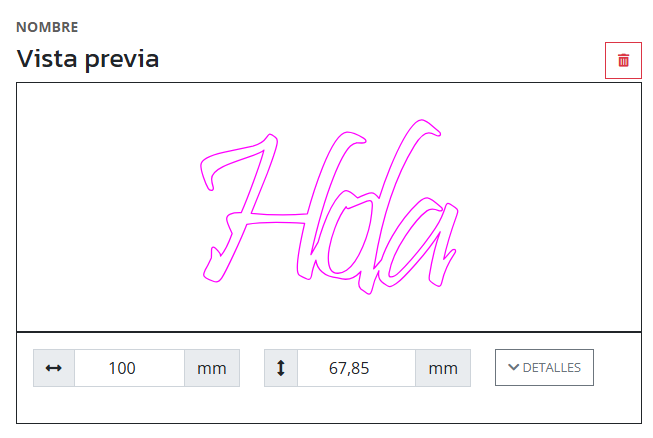Click the mm unit beside the height

[442, 368]
